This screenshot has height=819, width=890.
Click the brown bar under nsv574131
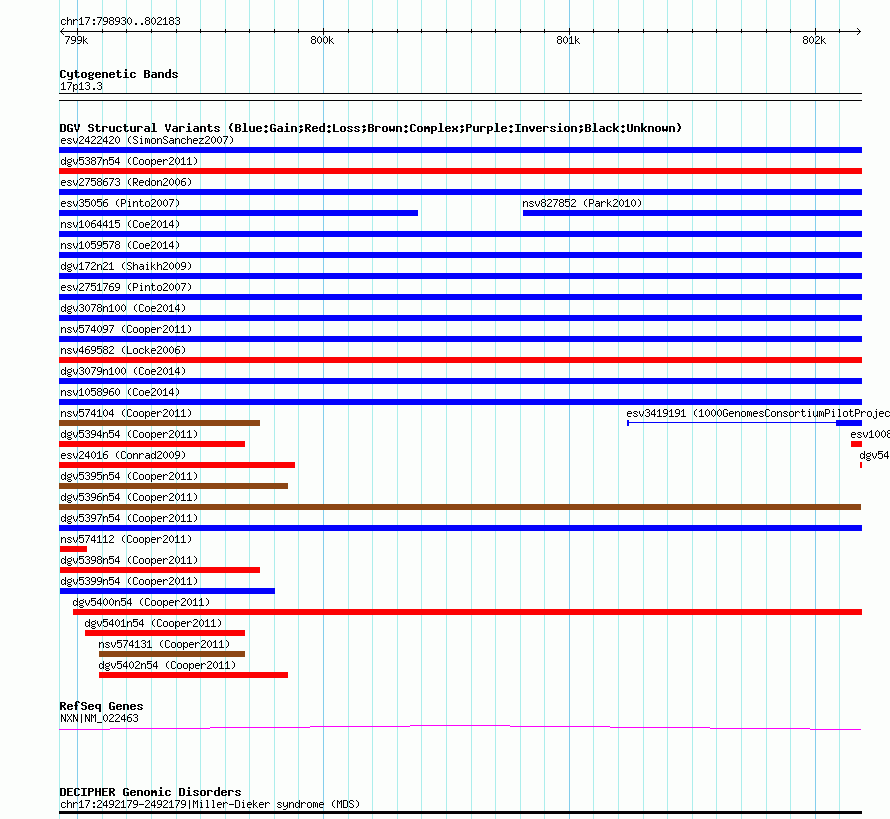coord(171,654)
